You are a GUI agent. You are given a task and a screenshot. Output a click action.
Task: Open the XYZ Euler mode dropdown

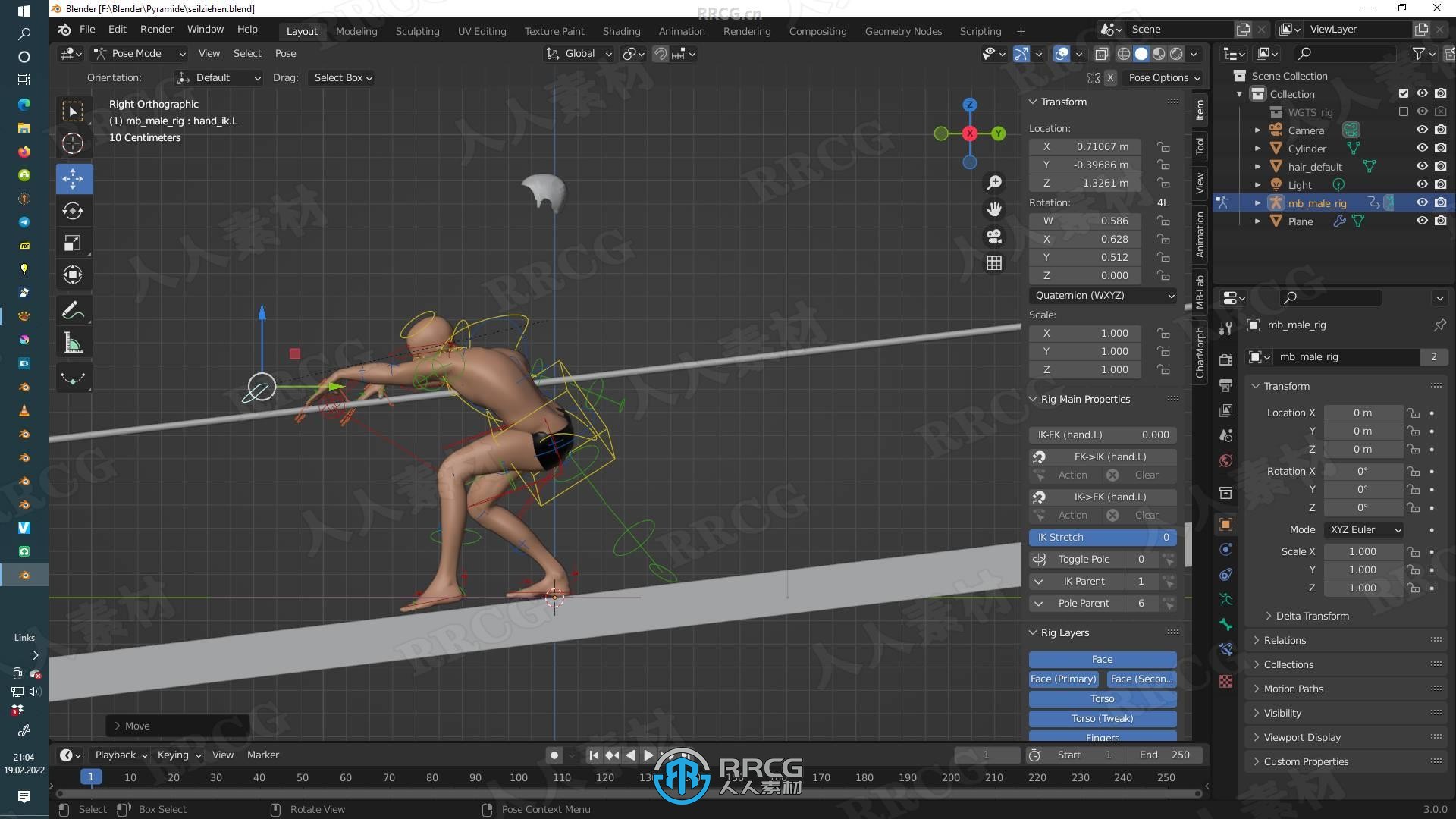coord(1364,530)
